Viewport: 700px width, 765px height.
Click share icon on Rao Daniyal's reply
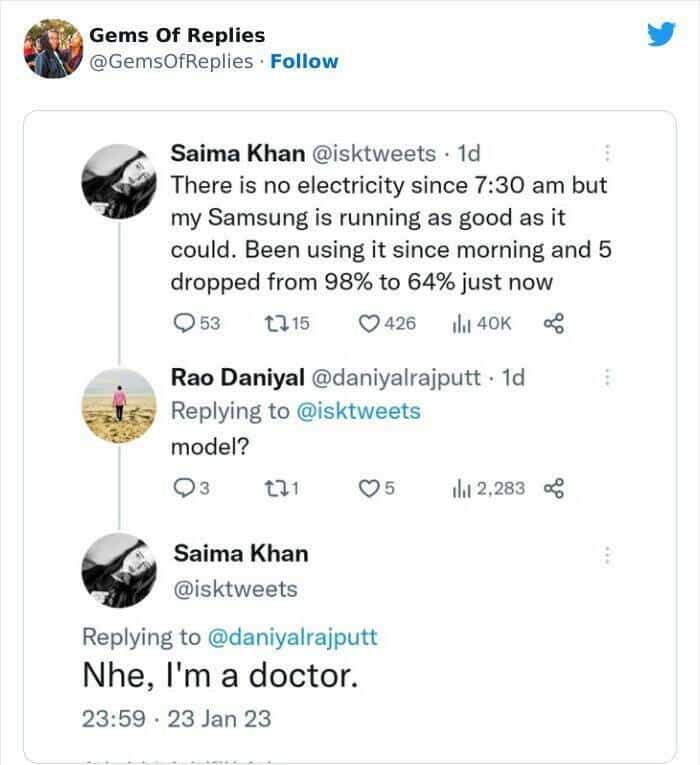[553, 489]
